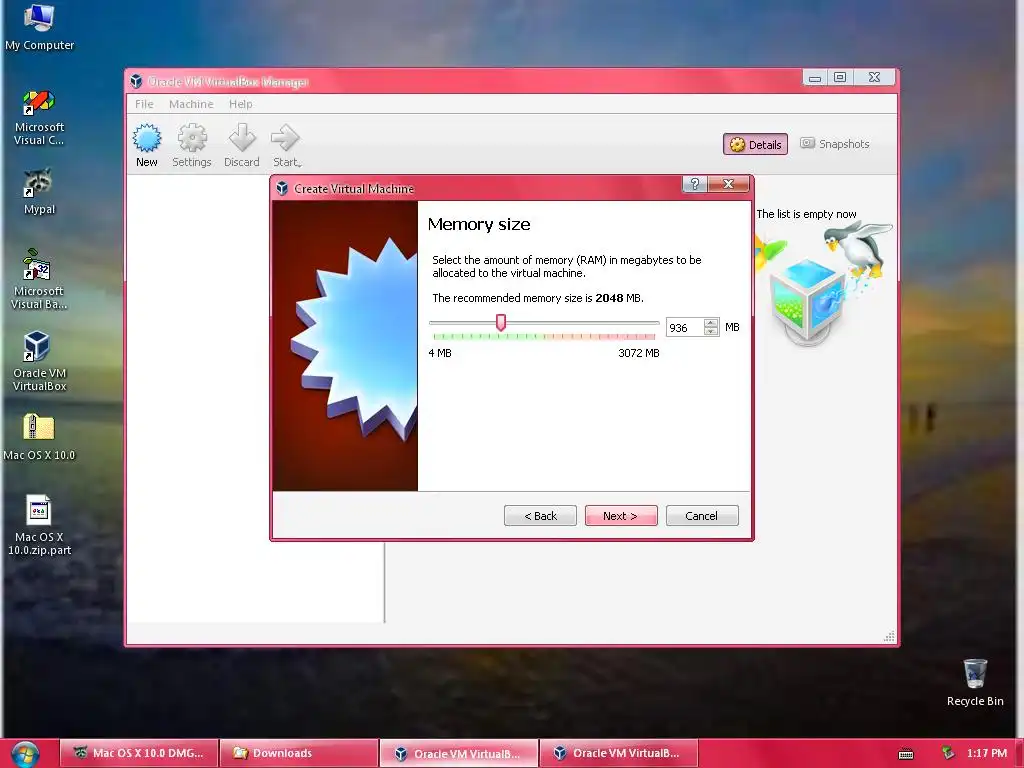Decrease memory with the spinner down arrow
The width and height of the screenshot is (1024, 768).
click(x=711, y=332)
